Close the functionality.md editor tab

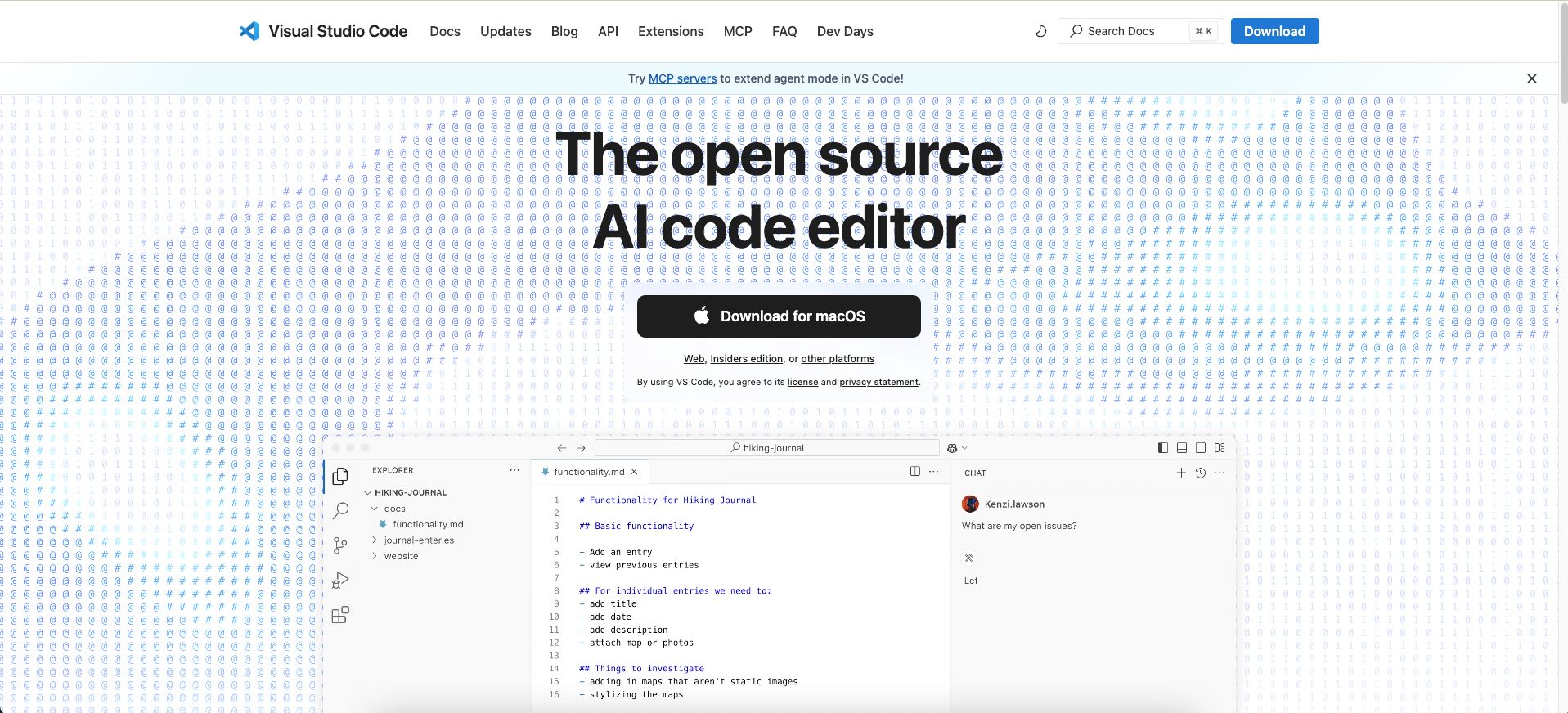[634, 472]
